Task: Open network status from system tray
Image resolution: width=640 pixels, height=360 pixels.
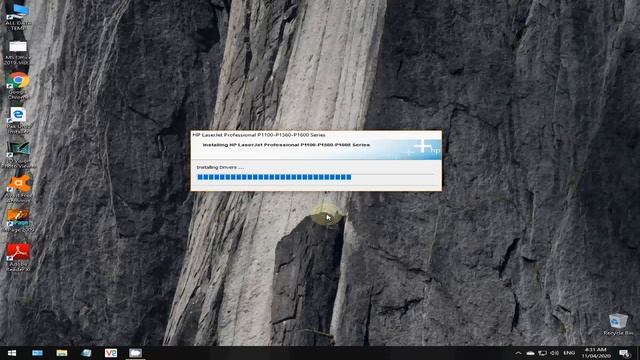Action: click(542, 353)
